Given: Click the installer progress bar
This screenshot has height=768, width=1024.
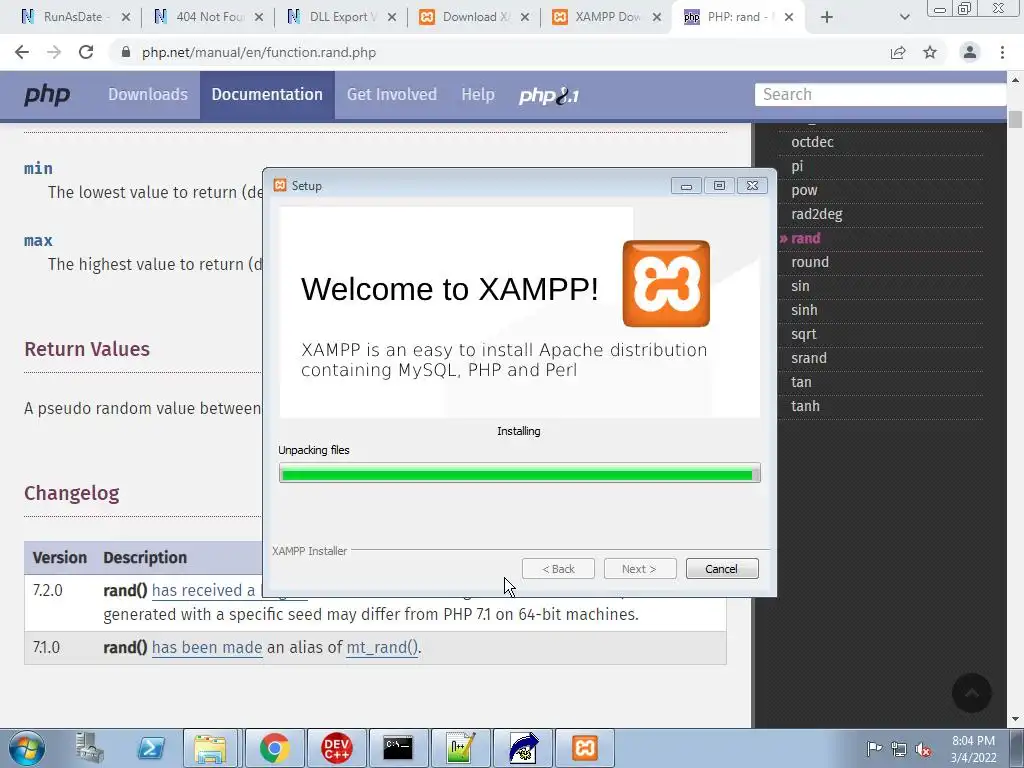Looking at the screenshot, I should (519, 473).
